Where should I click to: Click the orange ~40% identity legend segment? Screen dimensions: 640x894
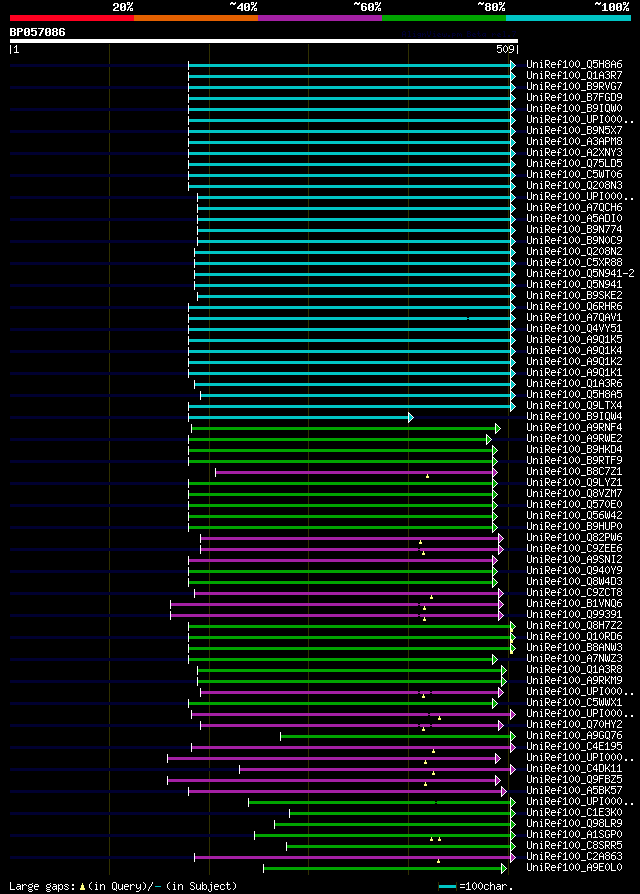196,18
